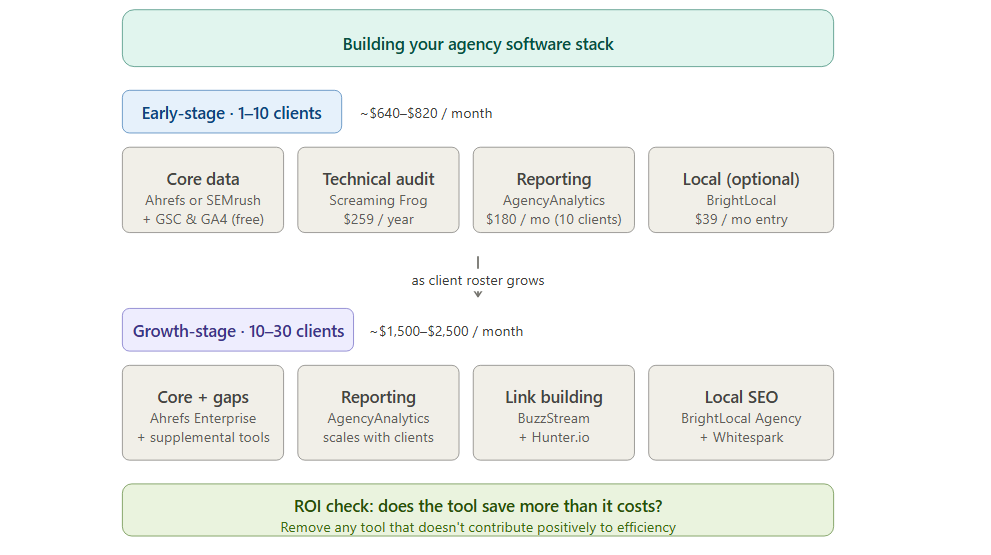Click the 'BrightLocal Agency' text
This screenshot has height=555, width=991.
[741, 418]
